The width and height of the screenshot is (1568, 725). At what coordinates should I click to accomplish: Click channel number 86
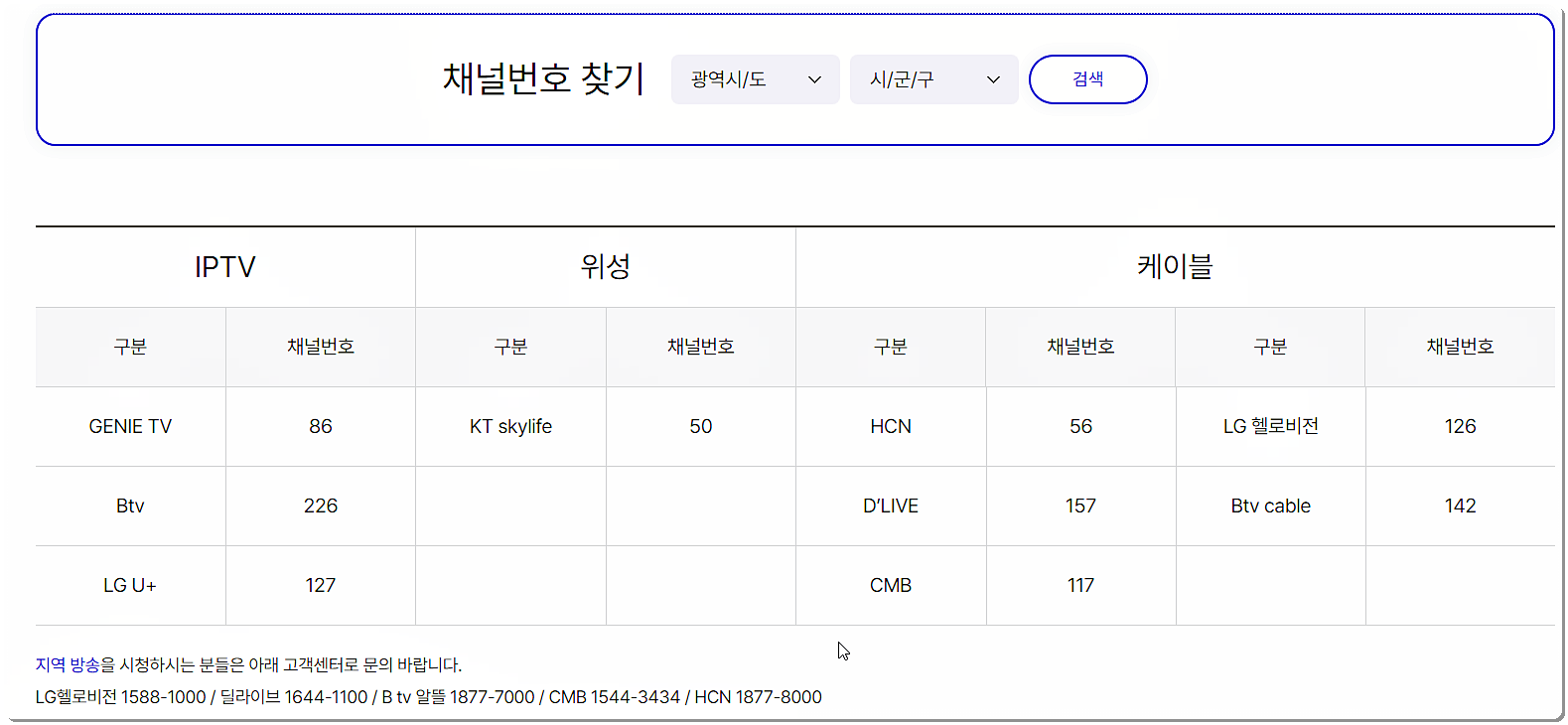pyautogui.click(x=321, y=426)
